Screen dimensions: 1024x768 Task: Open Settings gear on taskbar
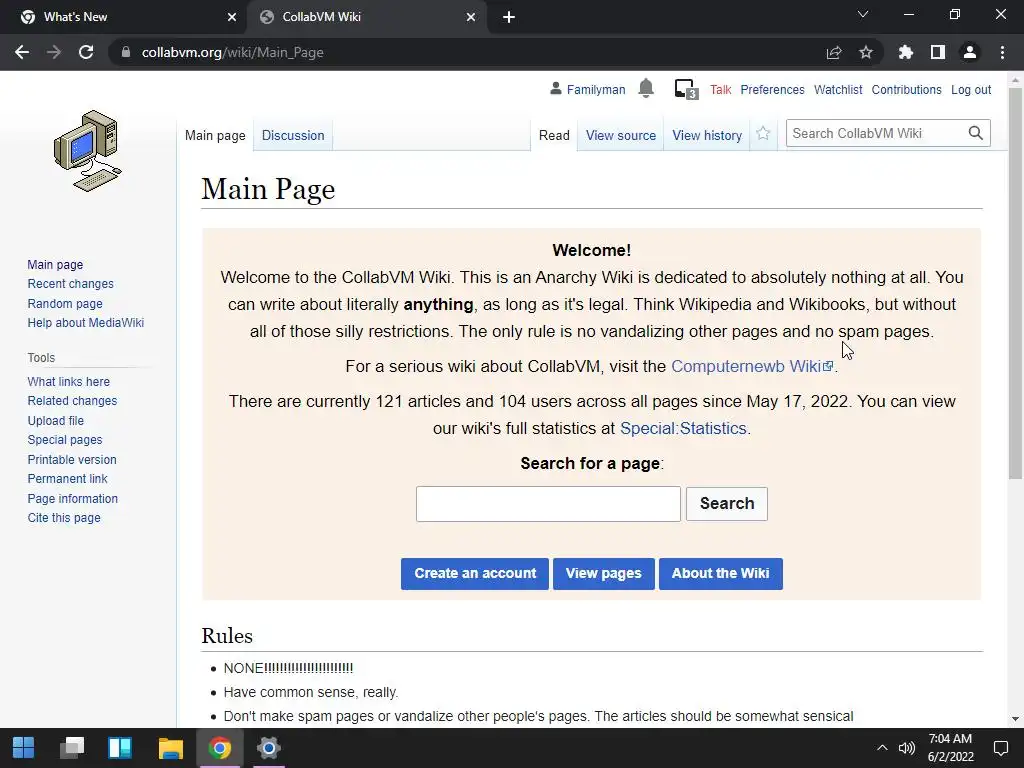tap(268, 748)
